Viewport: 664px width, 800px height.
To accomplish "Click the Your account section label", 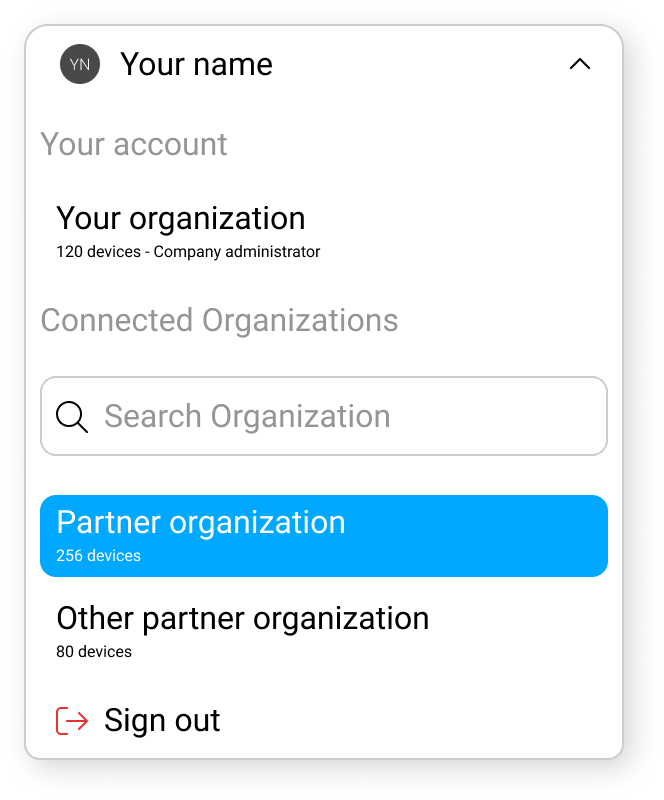I will click(134, 144).
